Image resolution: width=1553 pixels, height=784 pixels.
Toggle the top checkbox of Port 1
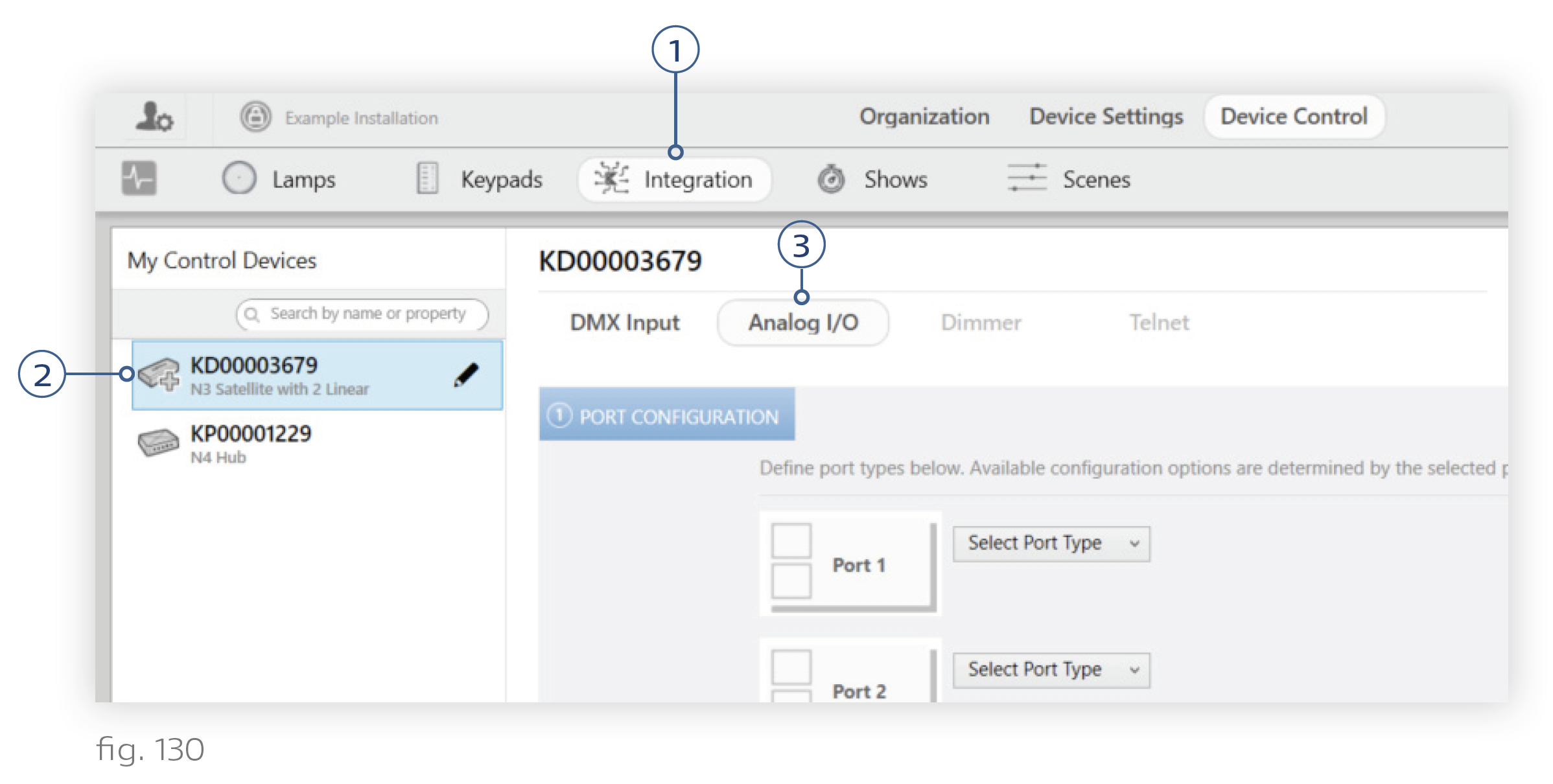(x=791, y=540)
